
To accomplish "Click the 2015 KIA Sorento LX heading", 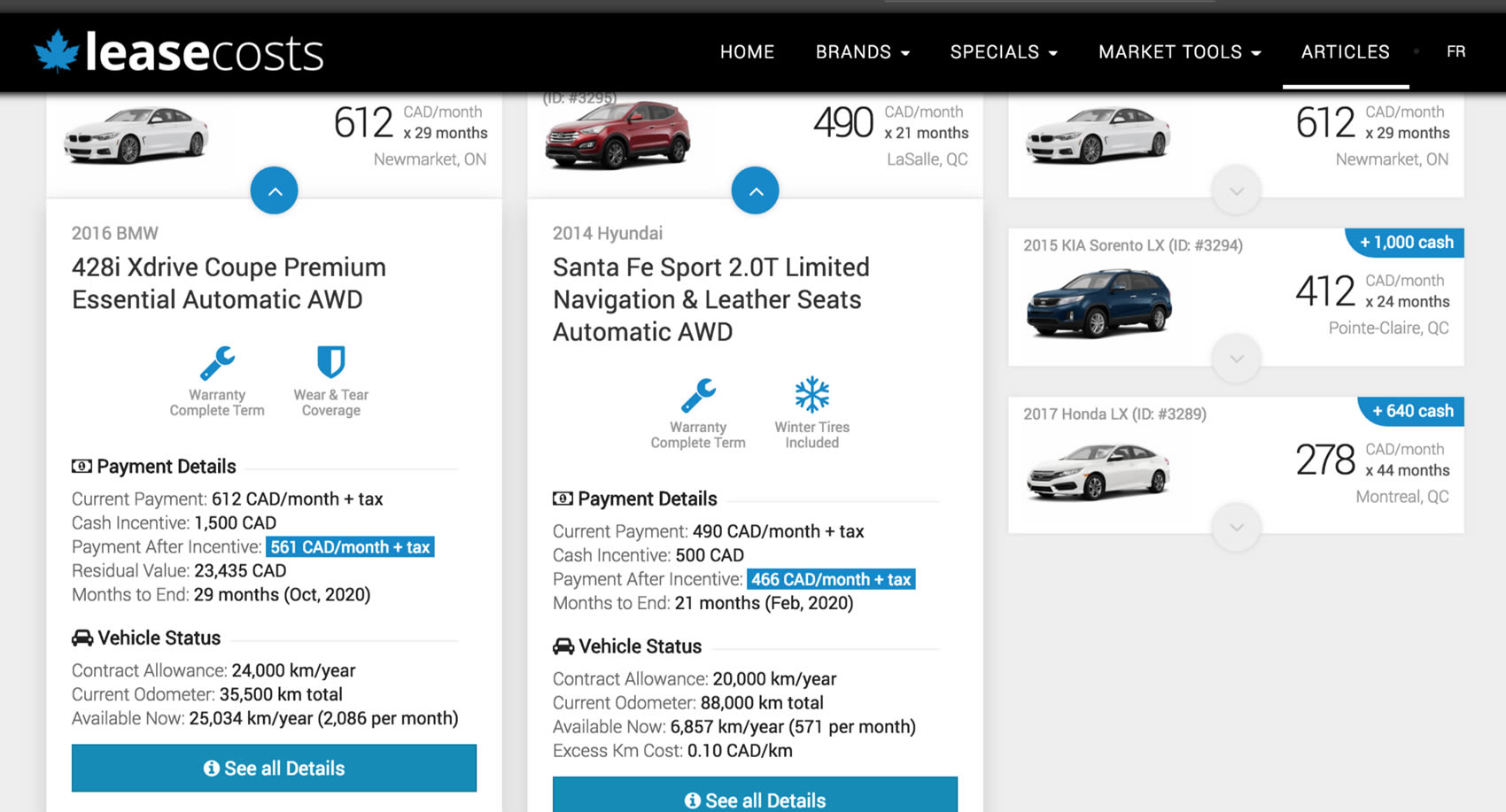I will 1132,245.
